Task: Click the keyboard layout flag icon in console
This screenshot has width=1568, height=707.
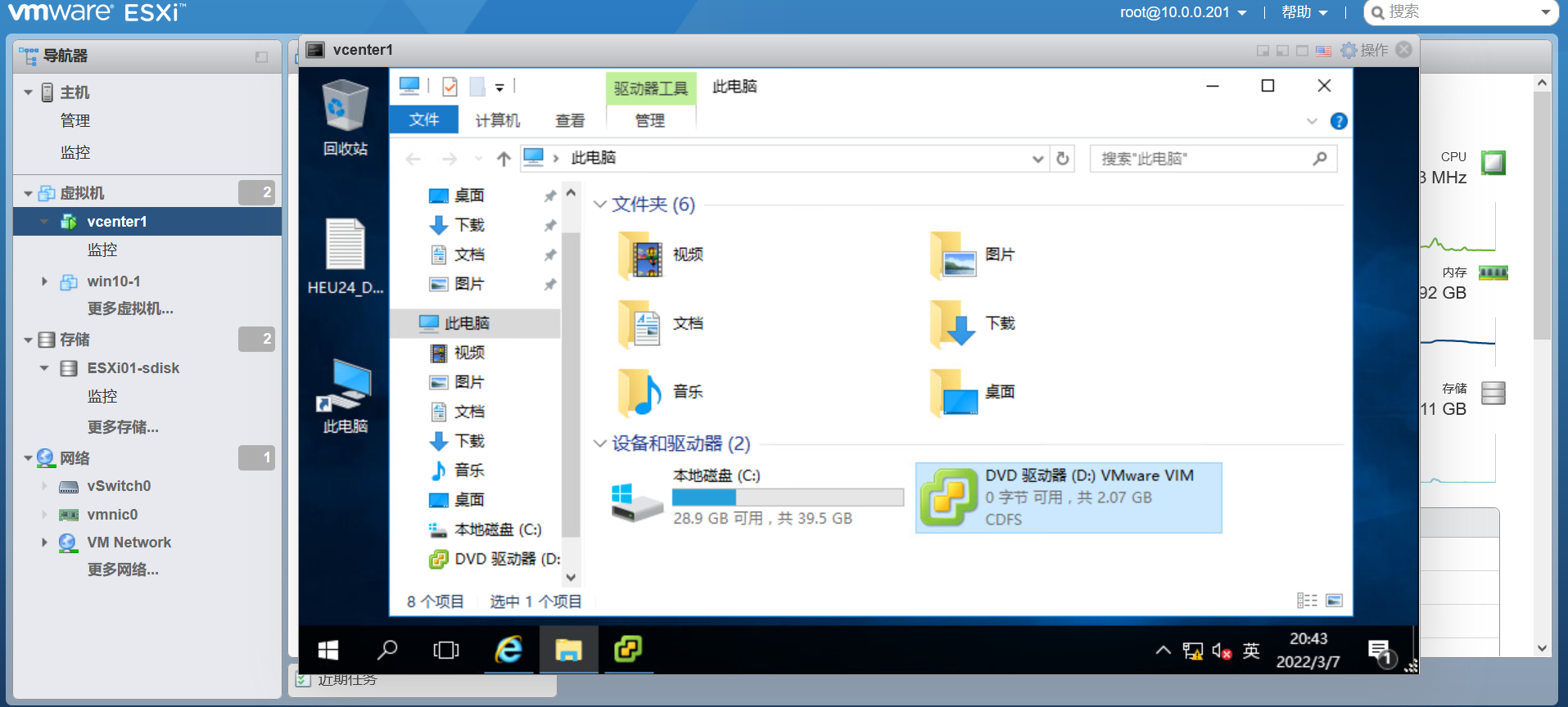Action: 1323,51
